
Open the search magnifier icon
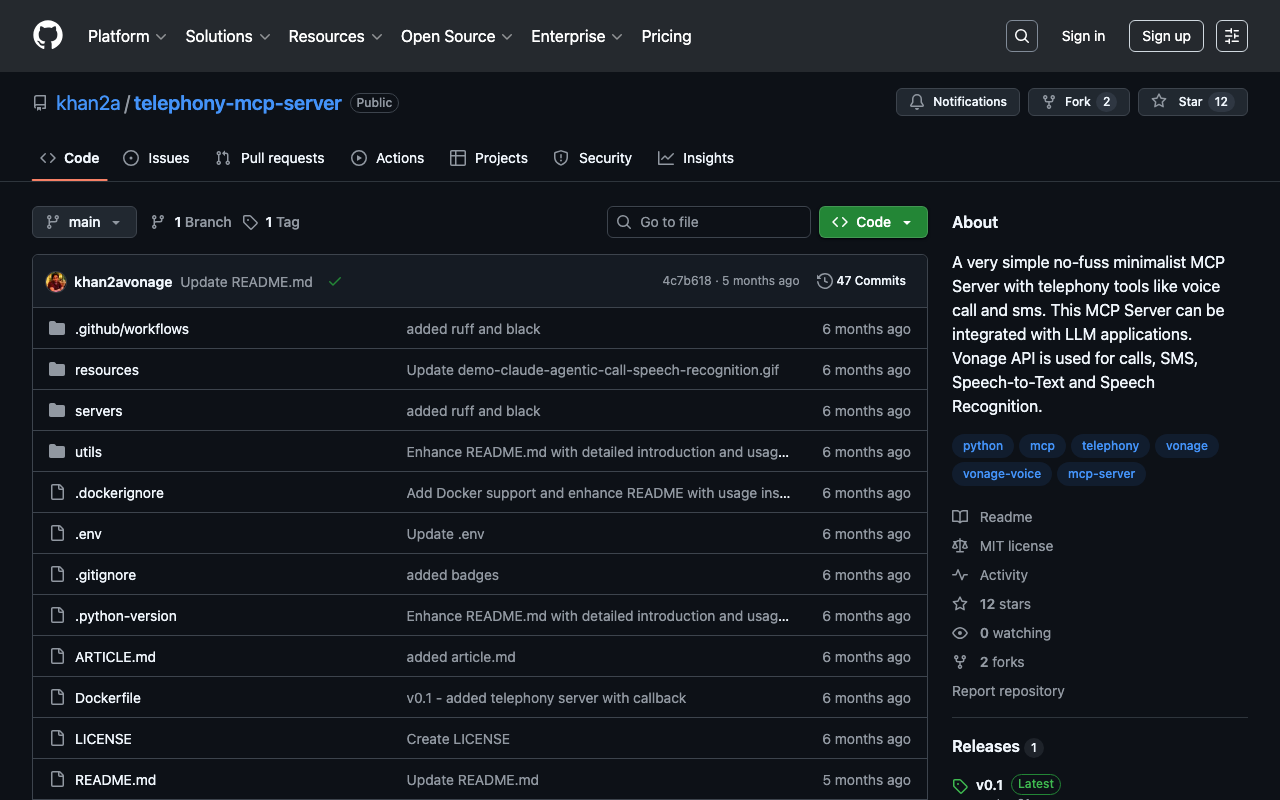pos(1021,36)
